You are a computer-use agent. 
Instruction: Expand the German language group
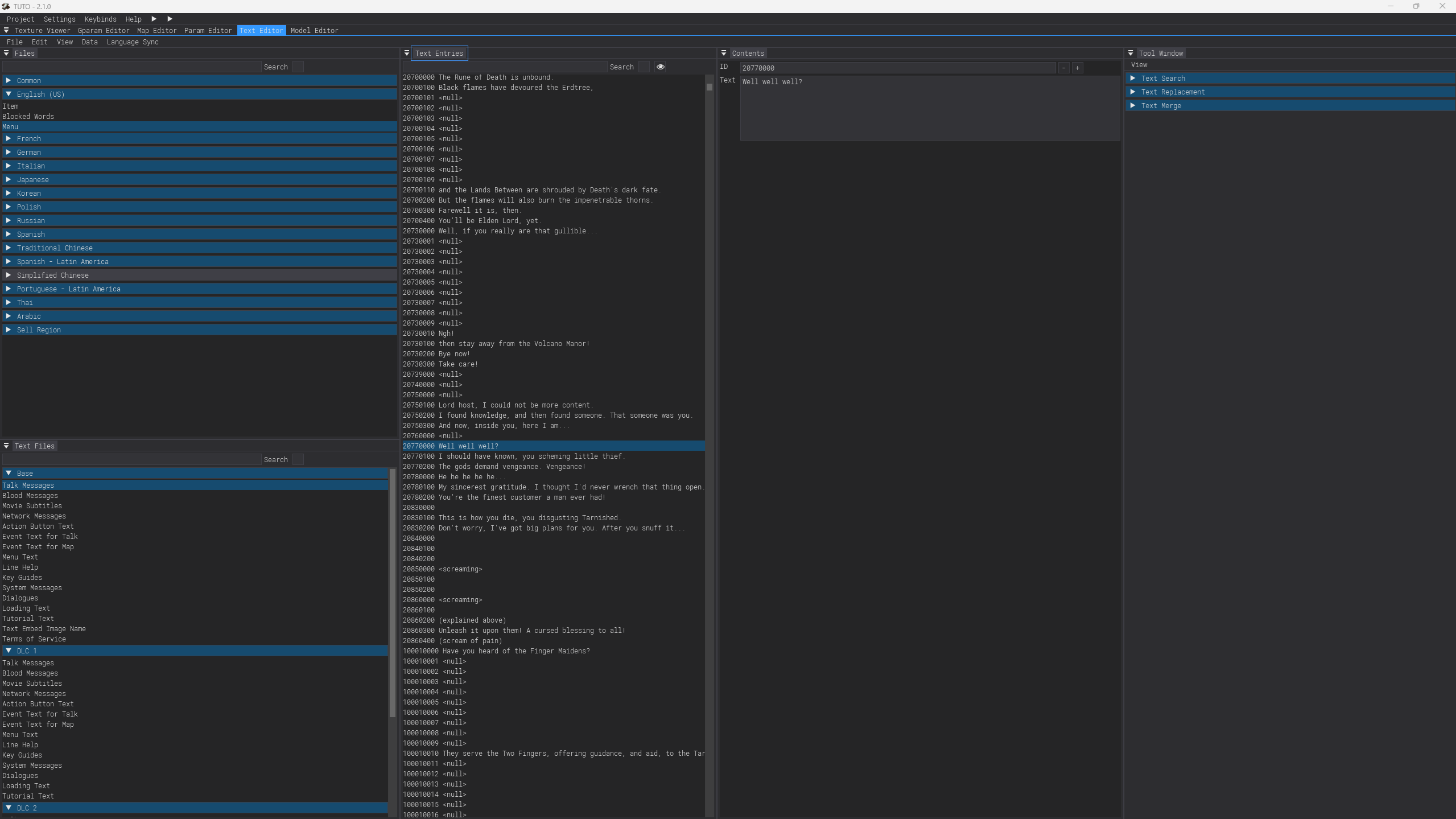point(200,153)
